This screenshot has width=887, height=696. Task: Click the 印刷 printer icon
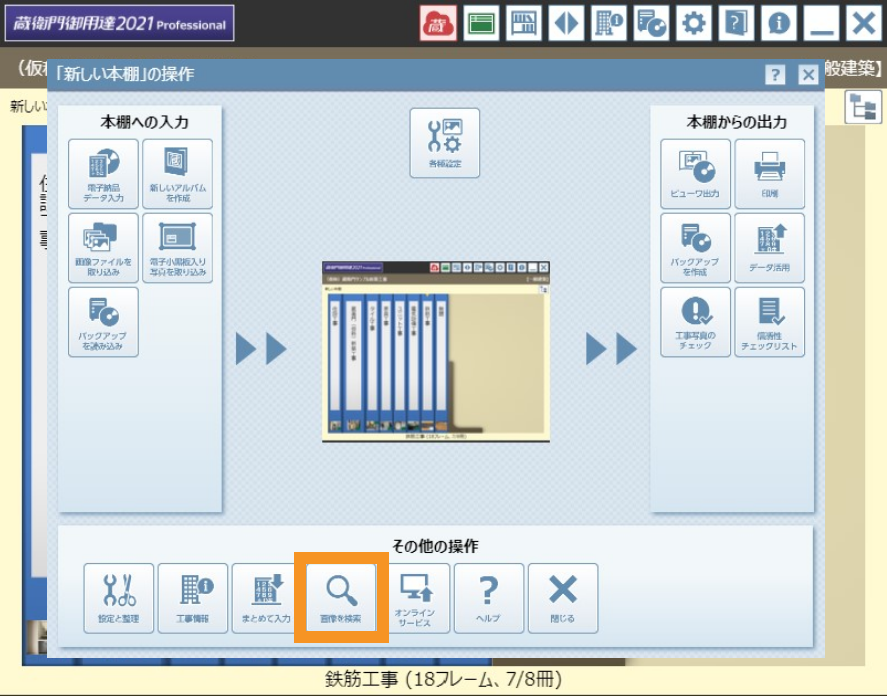(769, 174)
